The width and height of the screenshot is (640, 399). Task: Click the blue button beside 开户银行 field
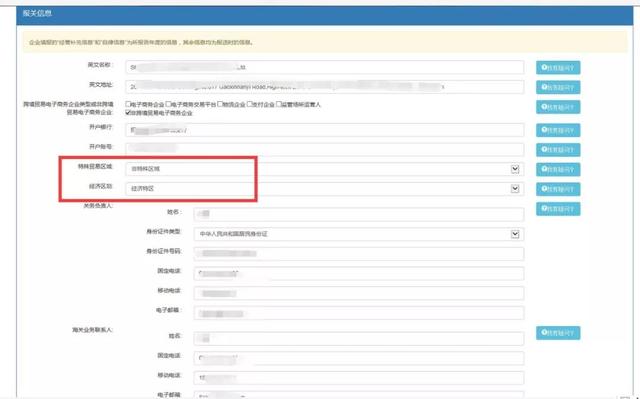point(558,130)
